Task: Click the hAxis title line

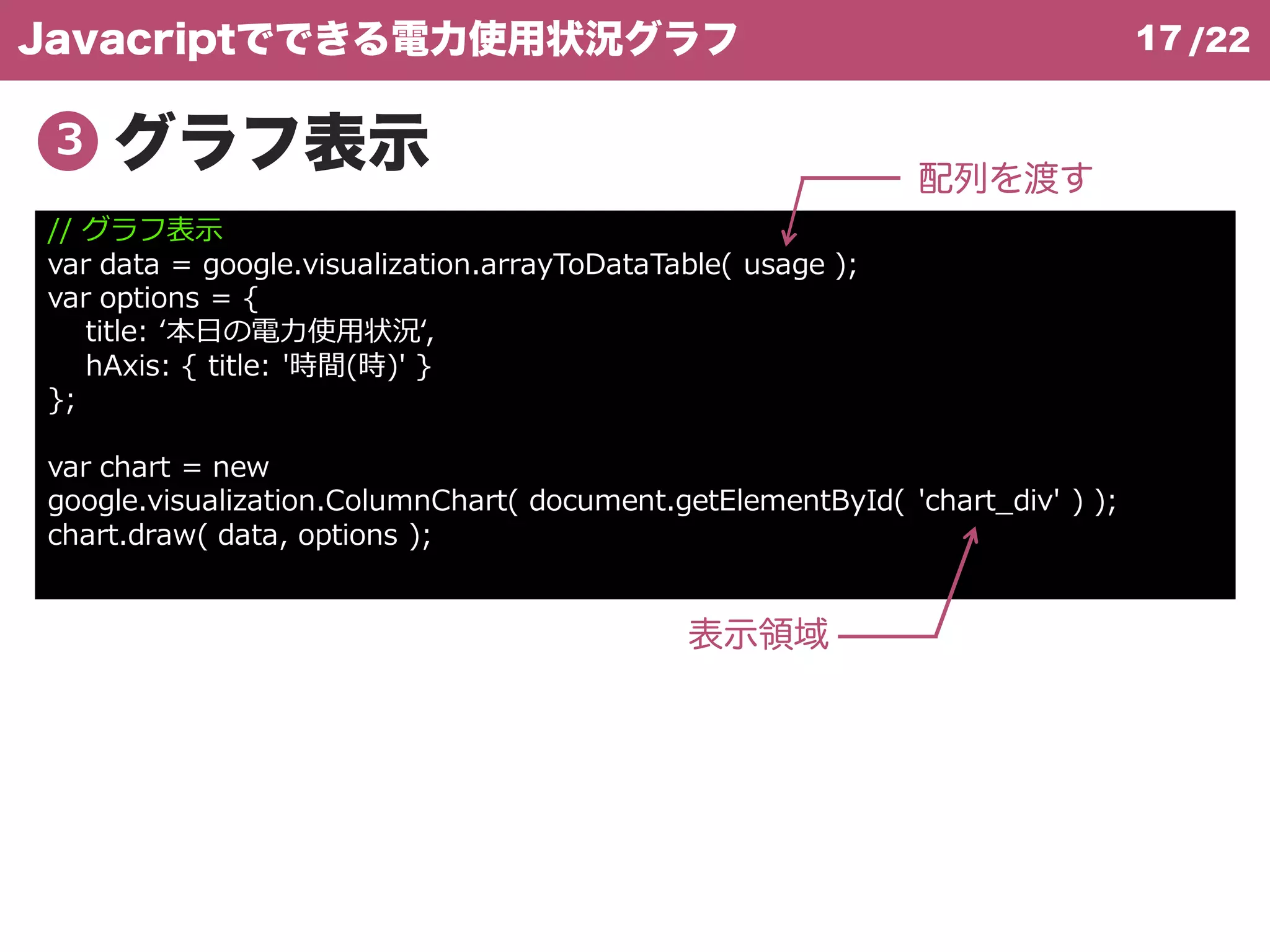Action: pos(258,366)
